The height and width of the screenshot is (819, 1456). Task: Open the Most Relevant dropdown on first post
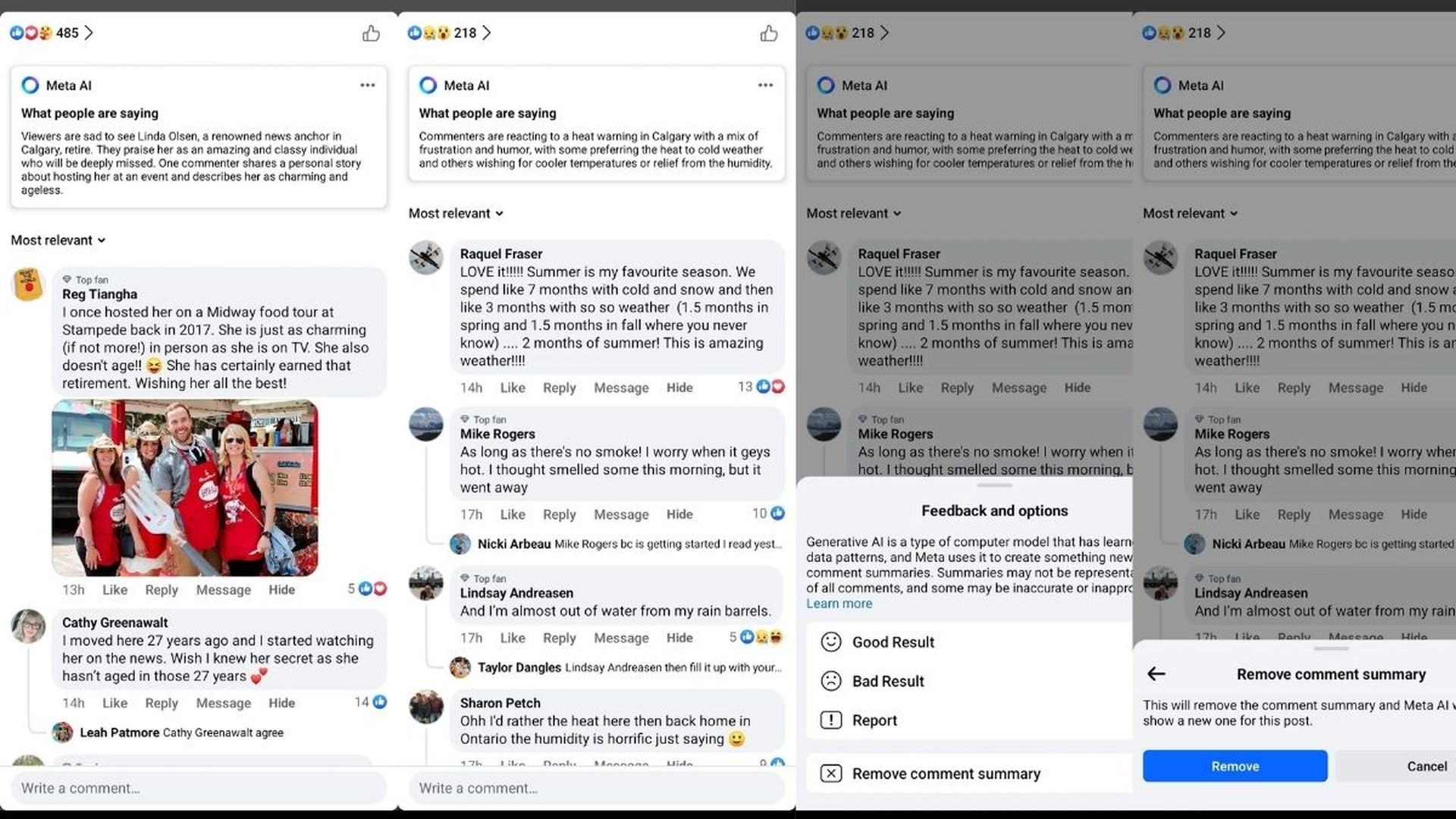[58, 240]
